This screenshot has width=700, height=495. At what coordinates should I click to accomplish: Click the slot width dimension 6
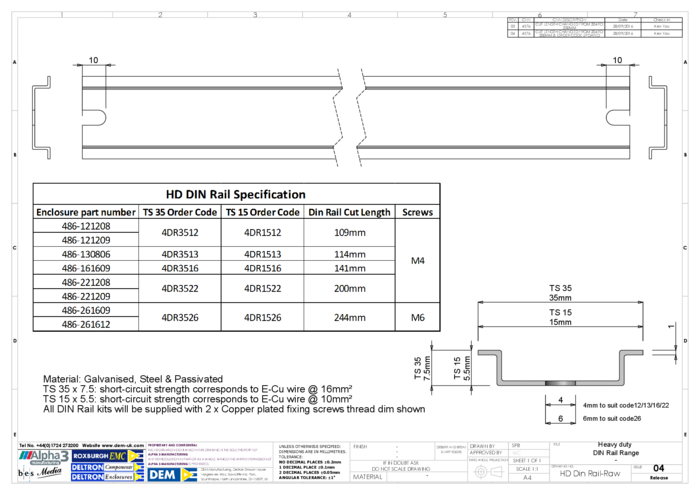tap(561, 419)
